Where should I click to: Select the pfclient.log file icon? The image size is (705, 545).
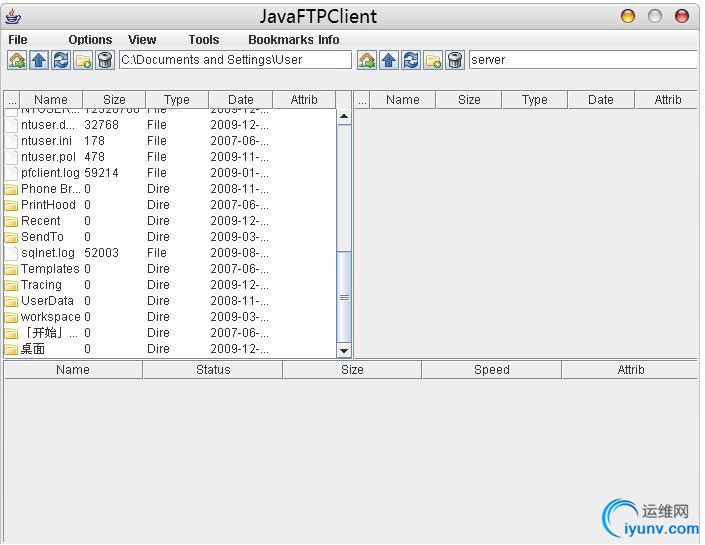coord(11,173)
